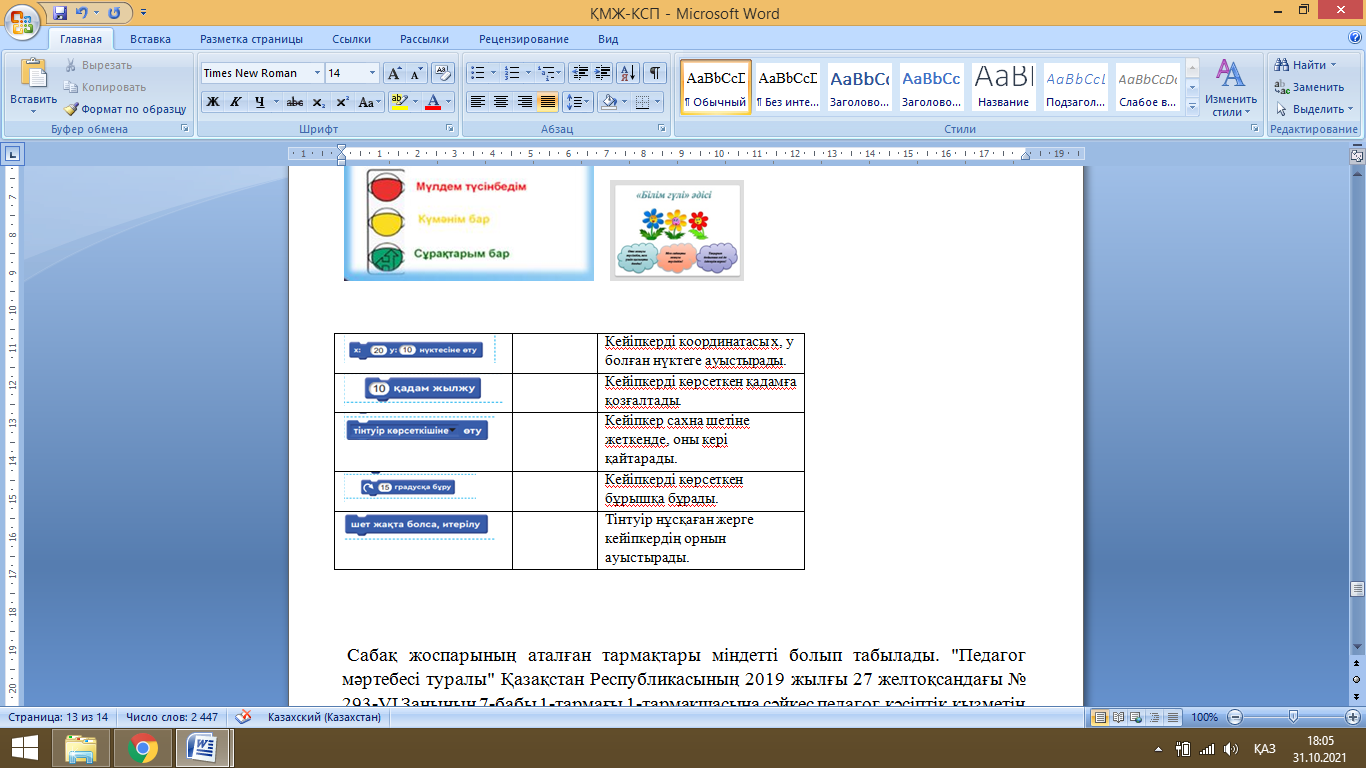Viewport: 1366px width, 768px height.
Task: Expand the bullet library dropdown arrow
Action: click(x=492, y=73)
